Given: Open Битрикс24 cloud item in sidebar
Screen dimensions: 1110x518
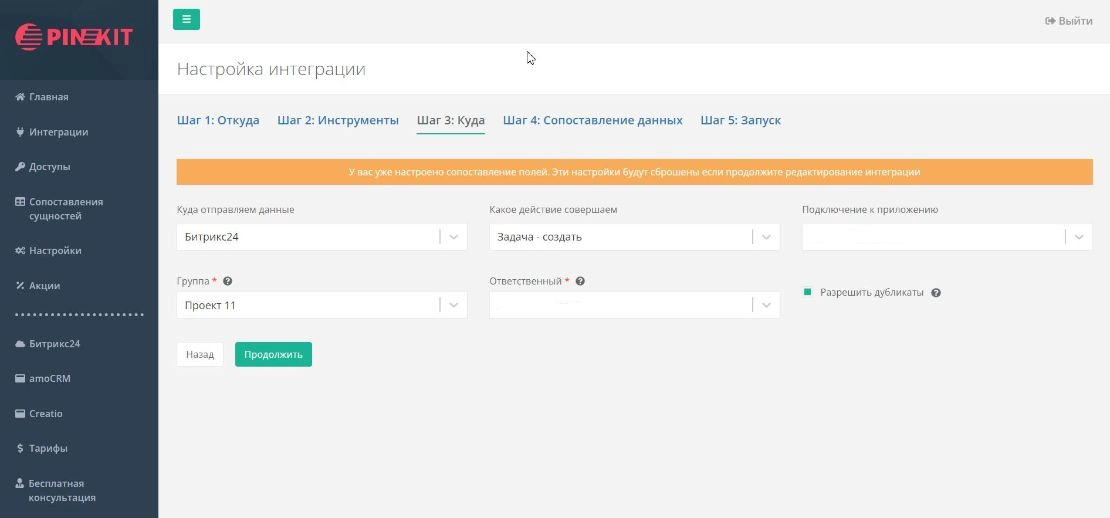Looking at the screenshot, I should [54, 344].
